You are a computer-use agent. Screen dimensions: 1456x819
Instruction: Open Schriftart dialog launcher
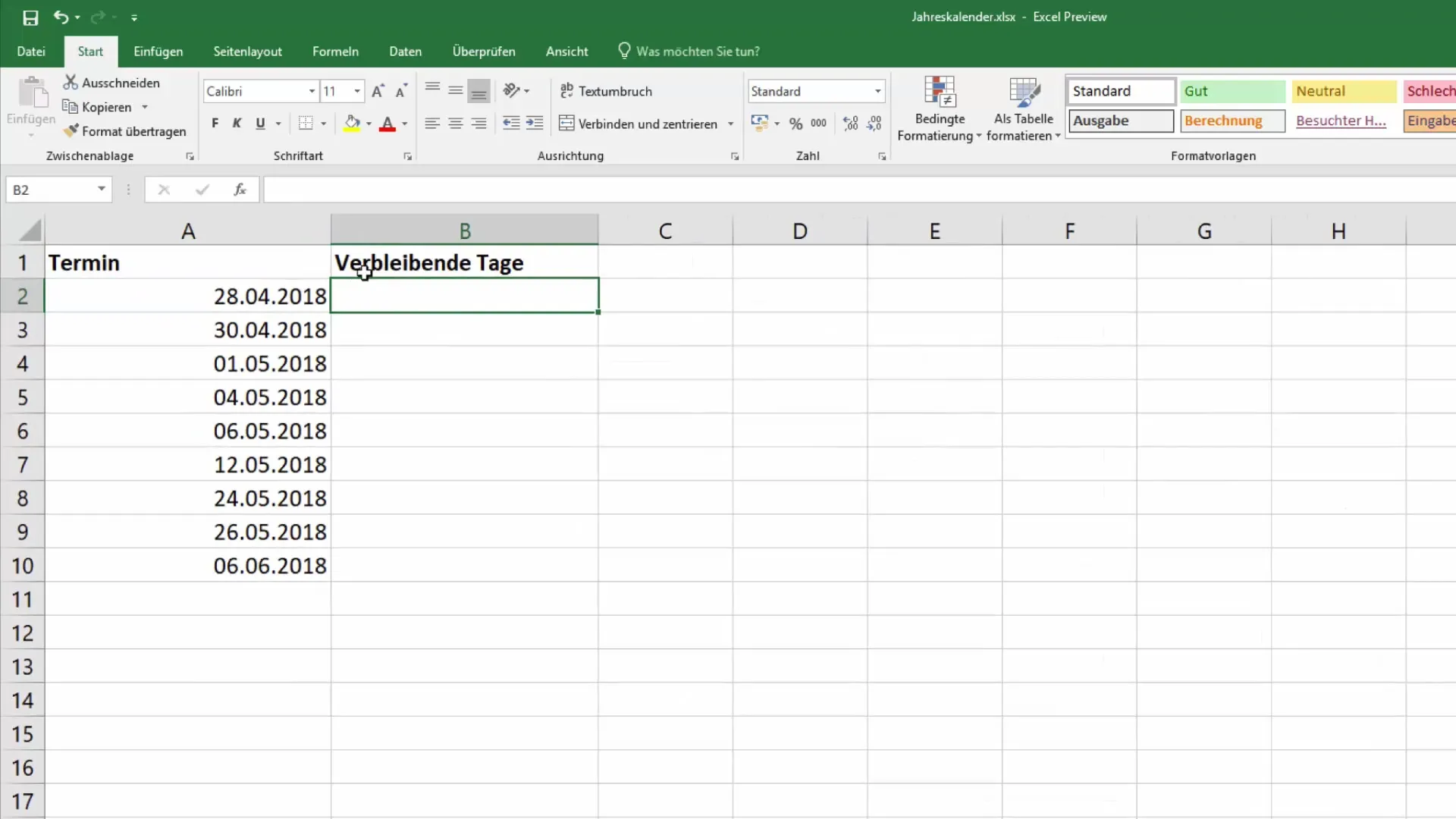coord(408,156)
